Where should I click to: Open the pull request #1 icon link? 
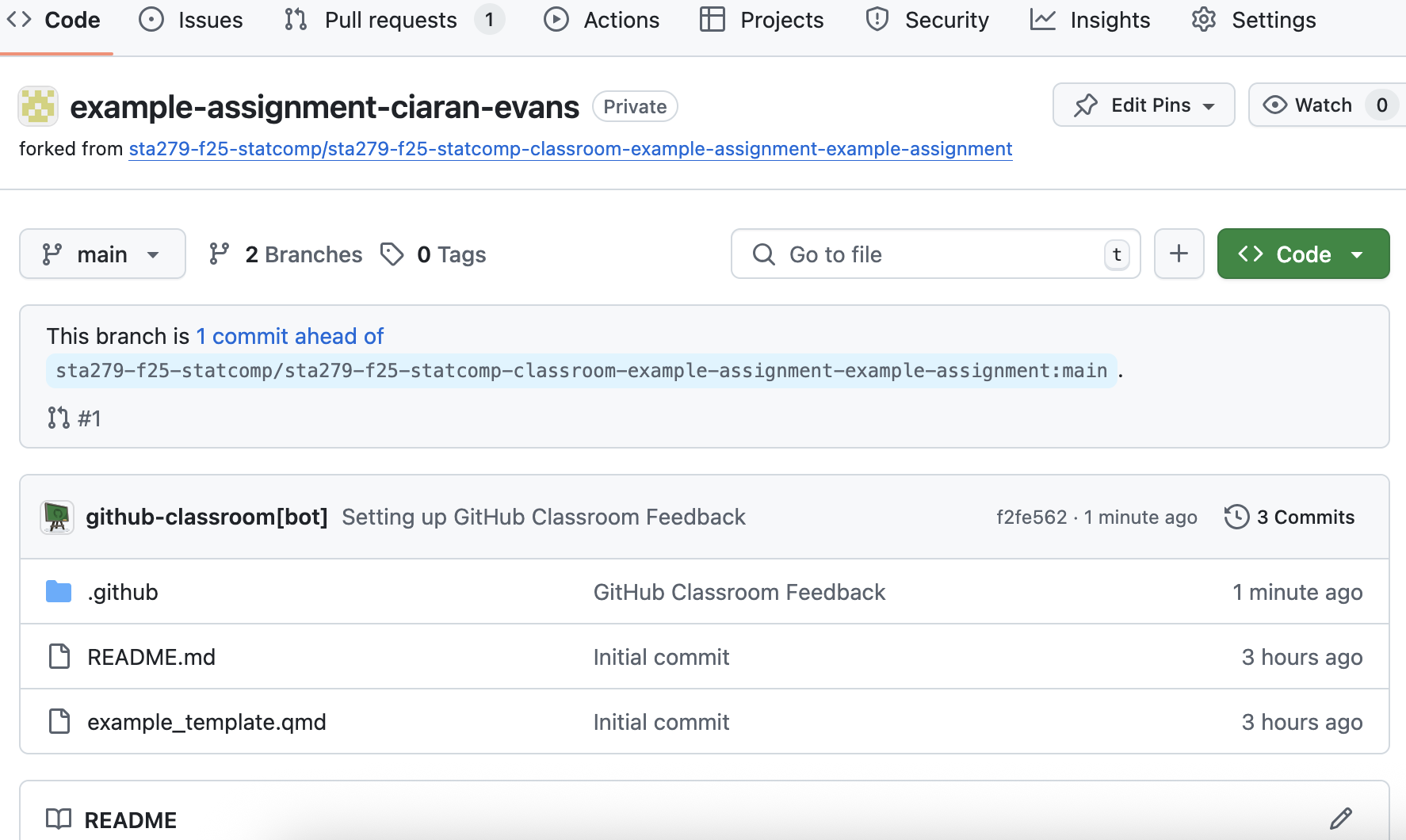(59, 418)
